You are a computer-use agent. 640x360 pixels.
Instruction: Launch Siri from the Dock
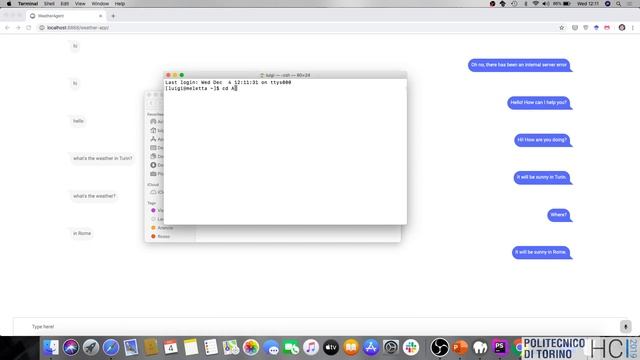(71, 347)
